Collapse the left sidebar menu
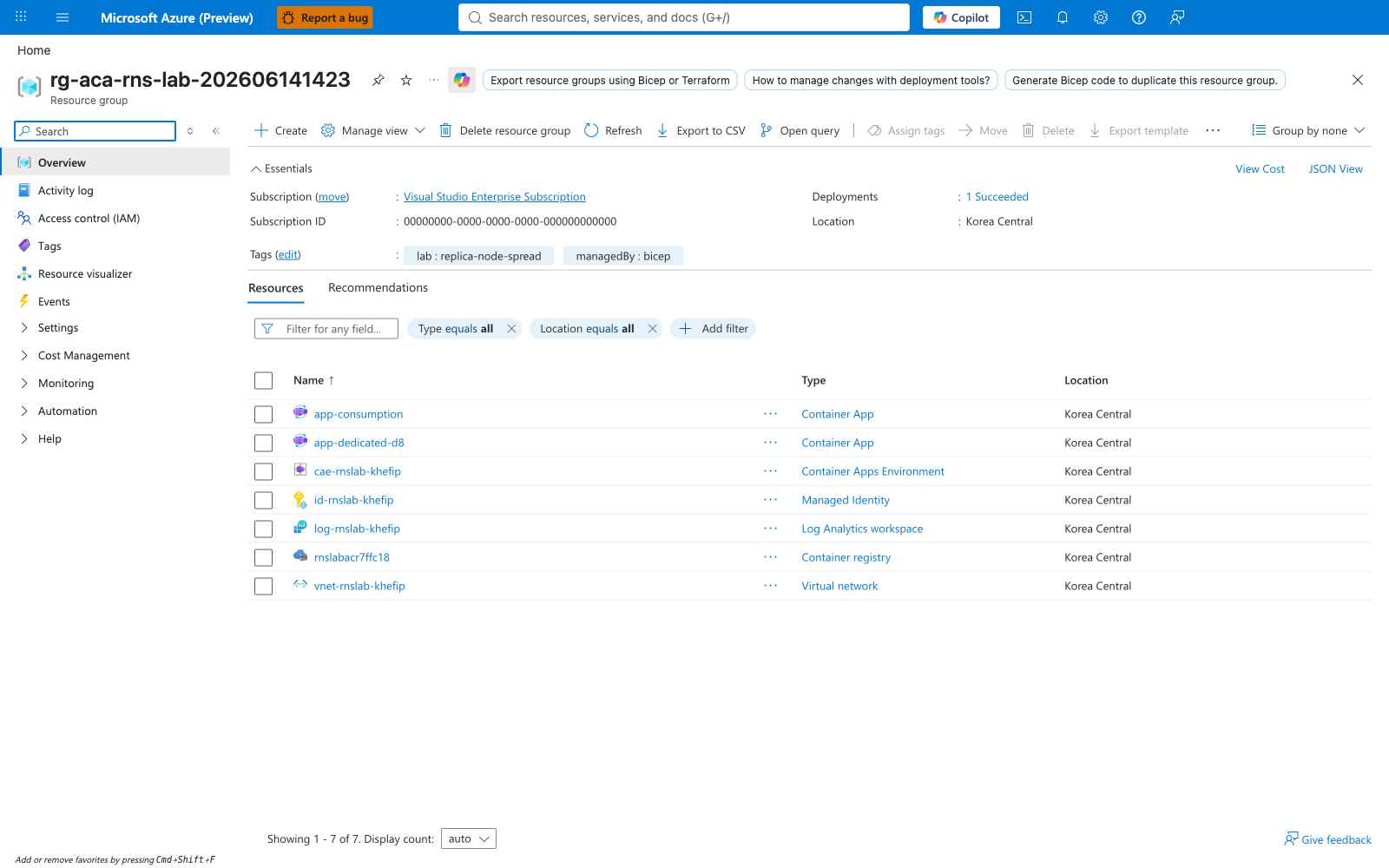 pos(216,131)
